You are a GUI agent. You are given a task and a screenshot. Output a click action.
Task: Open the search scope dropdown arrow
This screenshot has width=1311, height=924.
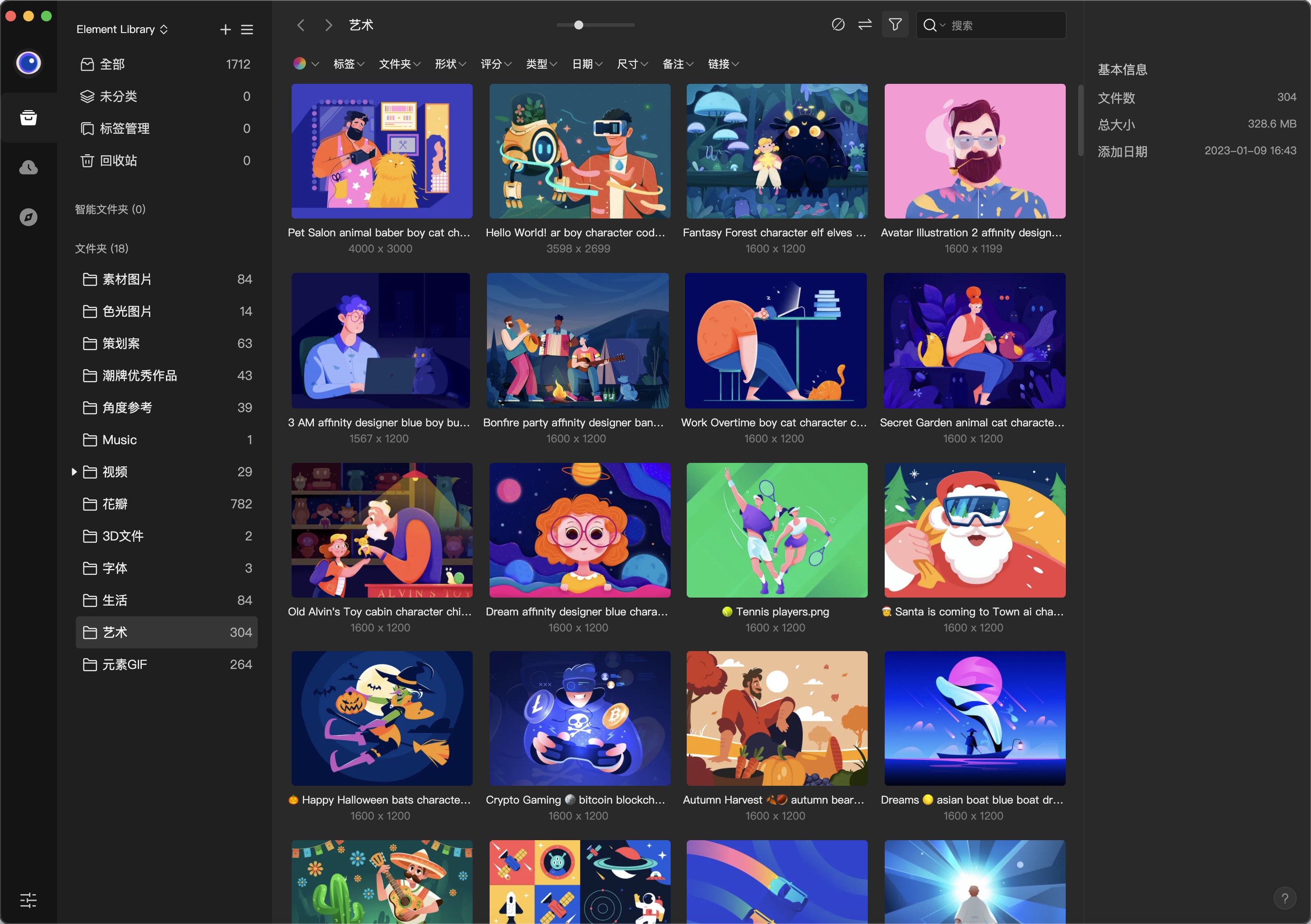click(x=943, y=26)
